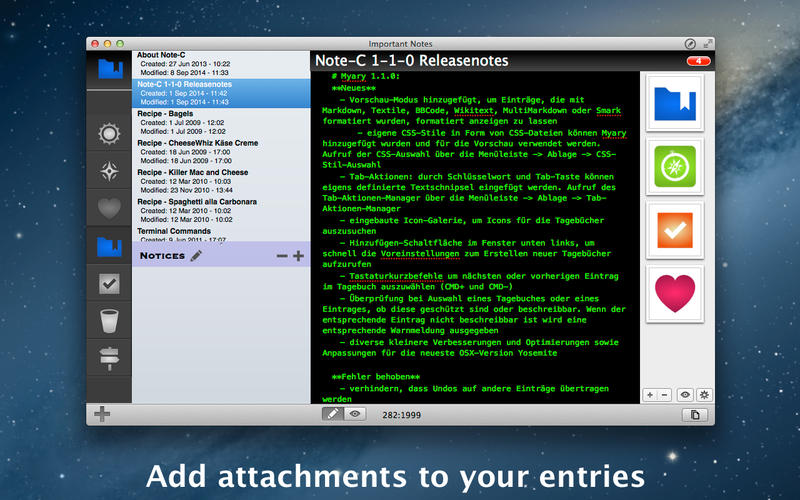Screen dimensions: 800x500
Task: Open attachment settings gear icon
Action: click(704, 394)
